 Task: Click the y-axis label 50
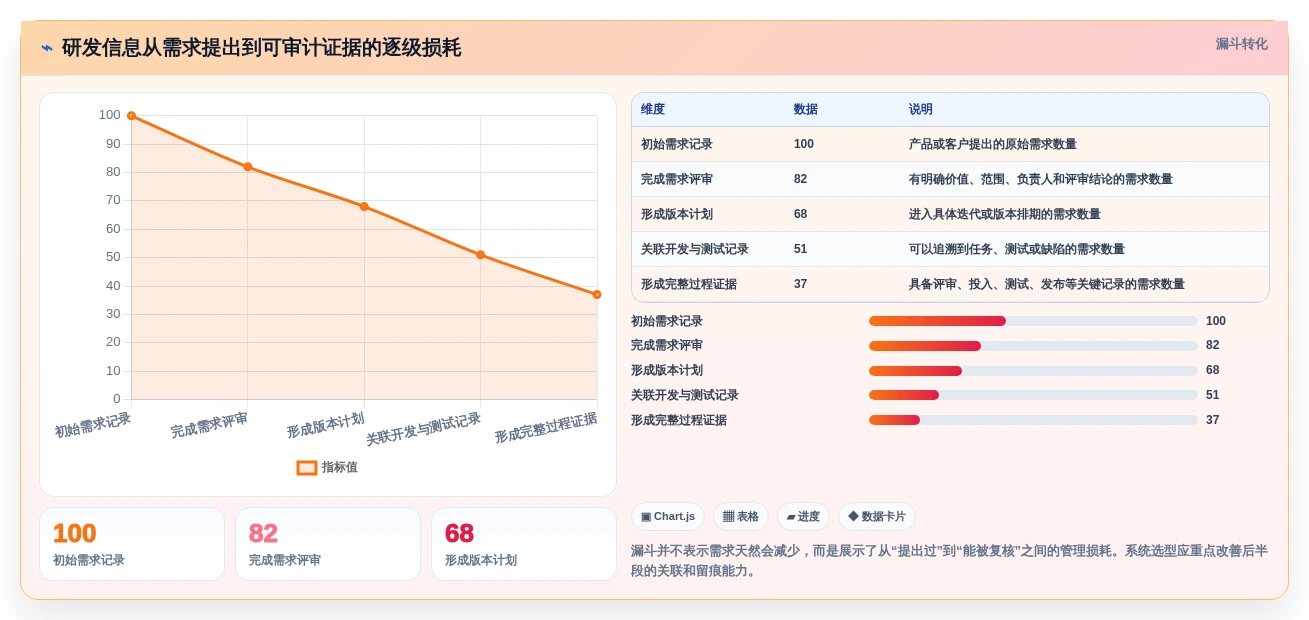click(113, 257)
